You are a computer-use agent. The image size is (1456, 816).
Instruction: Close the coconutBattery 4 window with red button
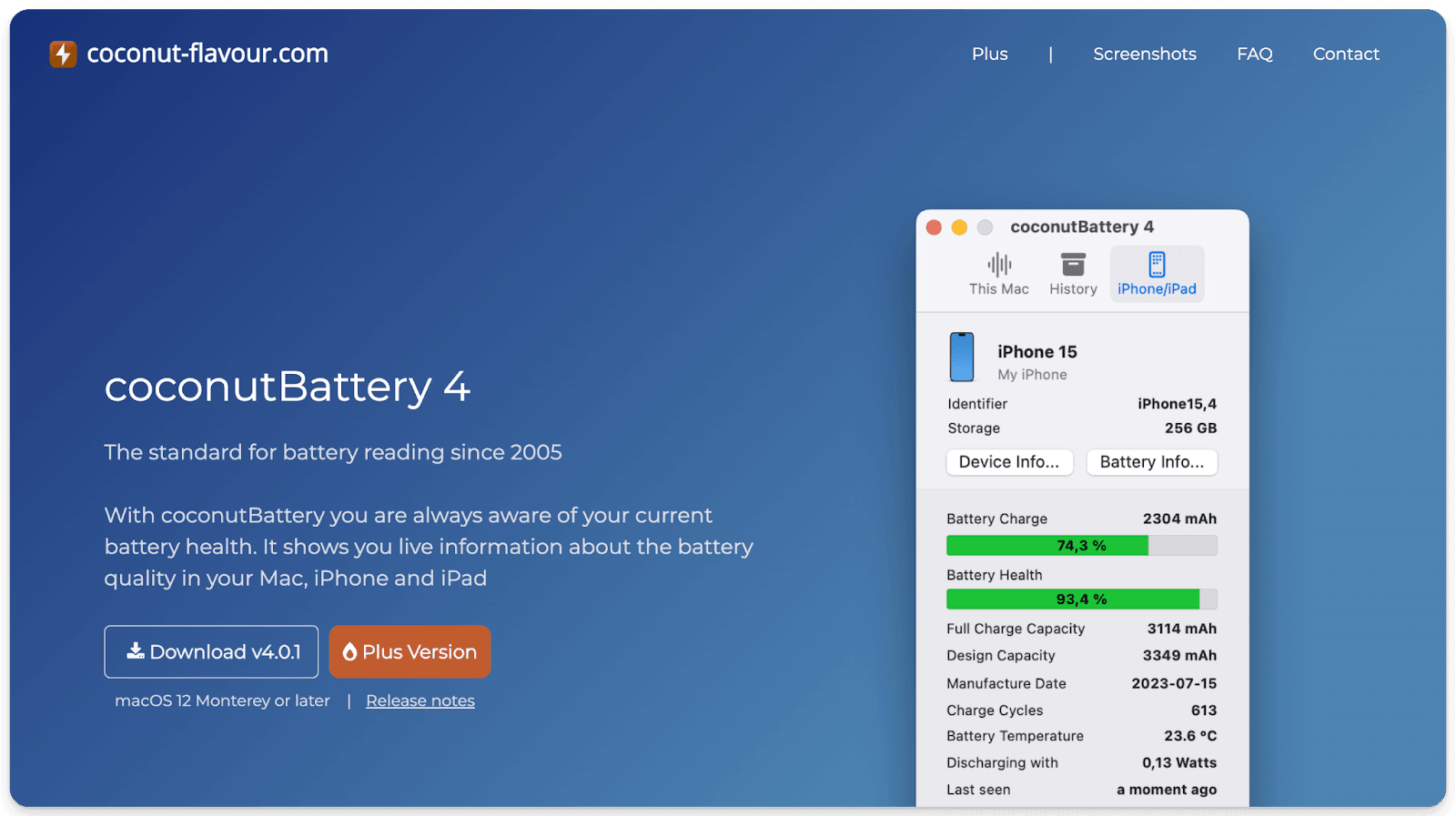pos(934,227)
